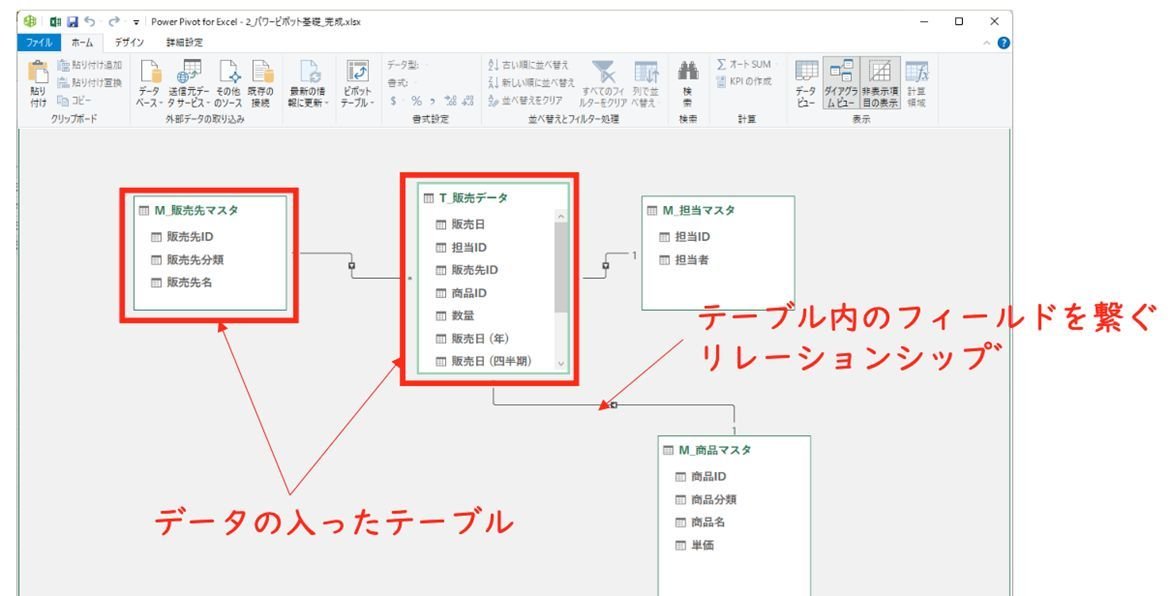Screen dimensions: 1171x596
Task: Select the 数量 field
Action: (x=456, y=316)
